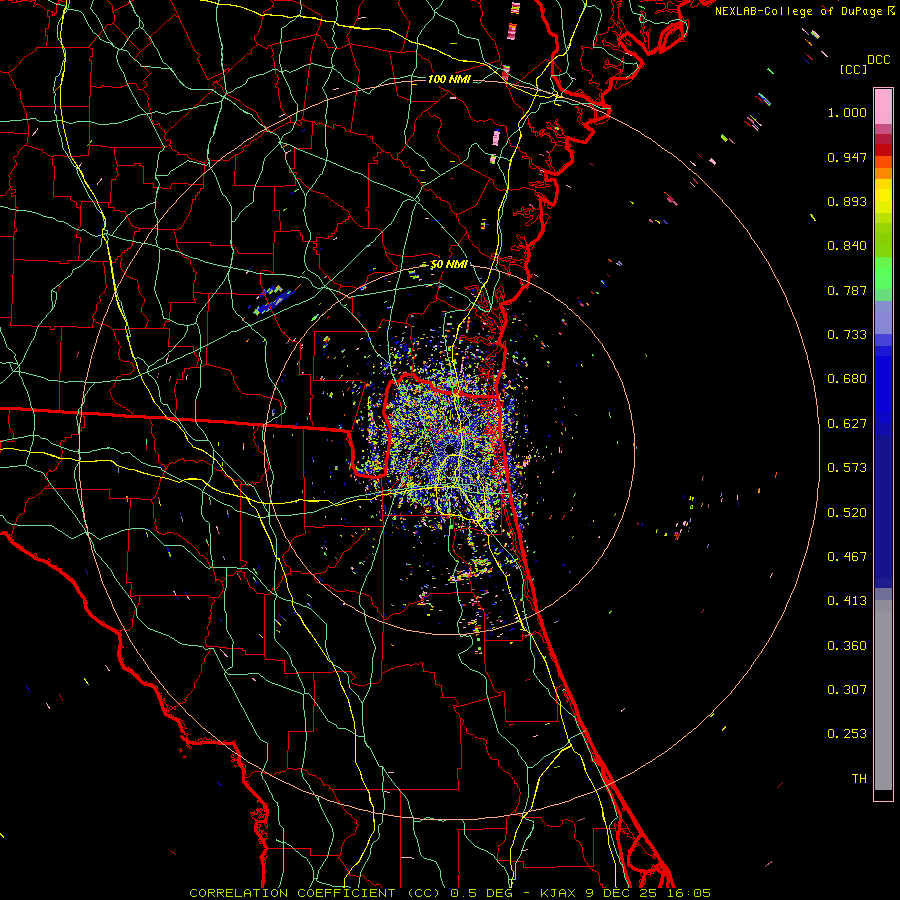This screenshot has height=900, width=900.
Task: Select the 0.573 legend value
Action: coord(847,468)
